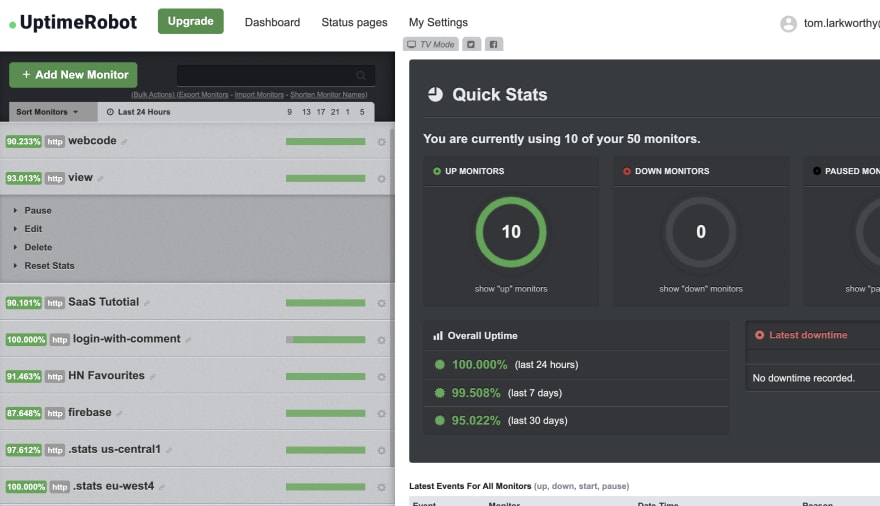Viewport: 880px width, 506px height.
Task: Open link icon next to SaaS Tutotial
Action: point(146,303)
